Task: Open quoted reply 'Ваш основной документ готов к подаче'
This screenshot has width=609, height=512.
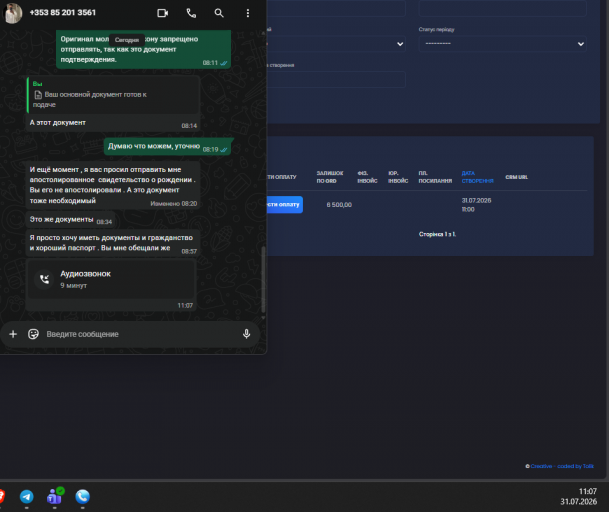Action: click(x=113, y=95)
